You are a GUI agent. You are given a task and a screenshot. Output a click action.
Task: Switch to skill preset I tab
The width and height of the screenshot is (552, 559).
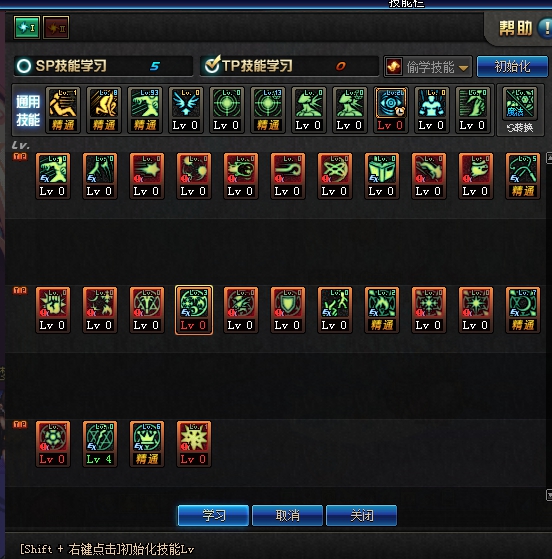pos(27,27)
